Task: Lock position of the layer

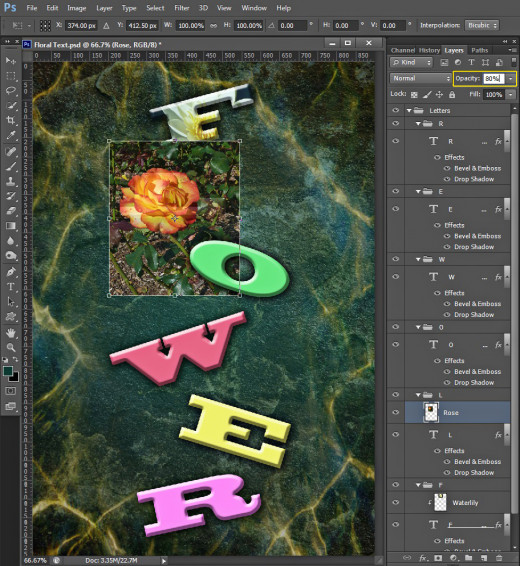Action: click(x=439, y=95)
